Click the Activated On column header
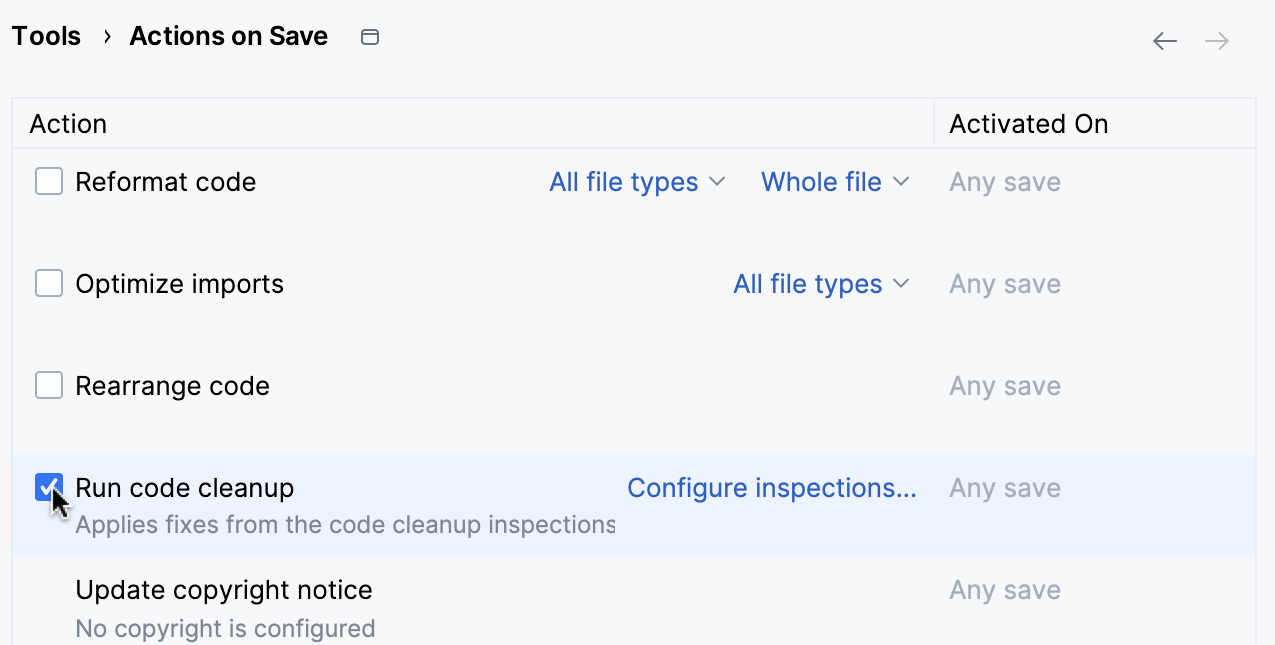 coord(1028,123)
